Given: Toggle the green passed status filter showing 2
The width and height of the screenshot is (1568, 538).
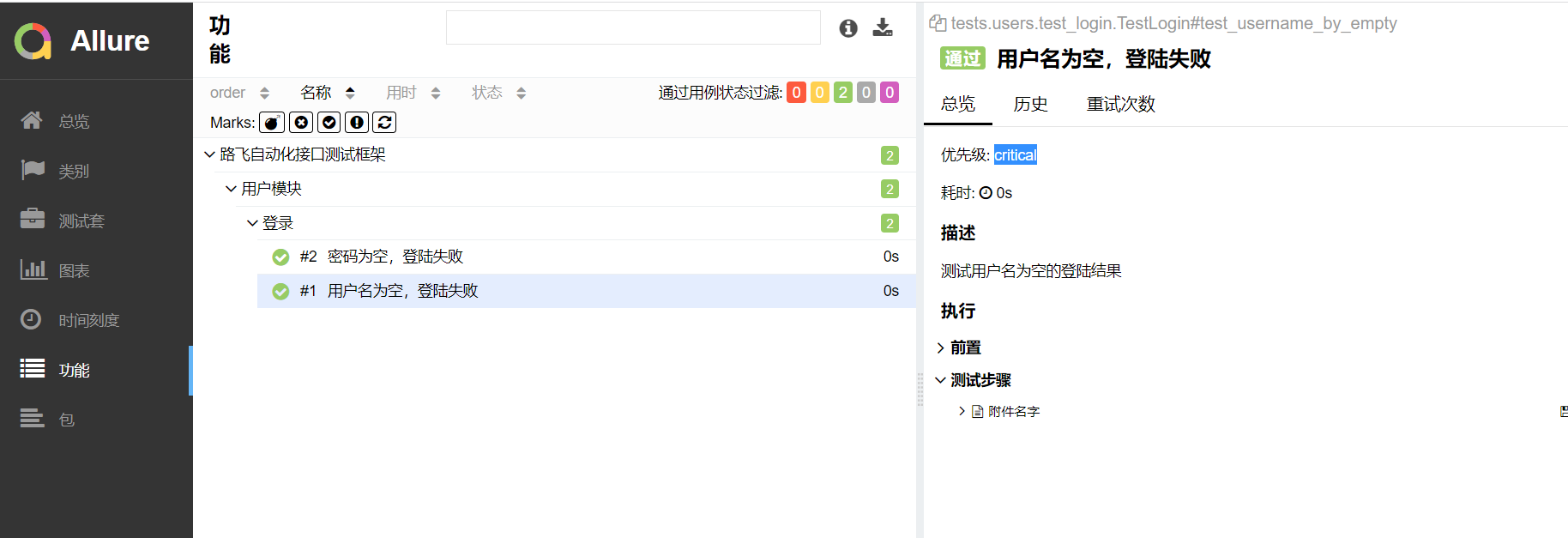Looking at the screenshot, I should pos(843,92).
